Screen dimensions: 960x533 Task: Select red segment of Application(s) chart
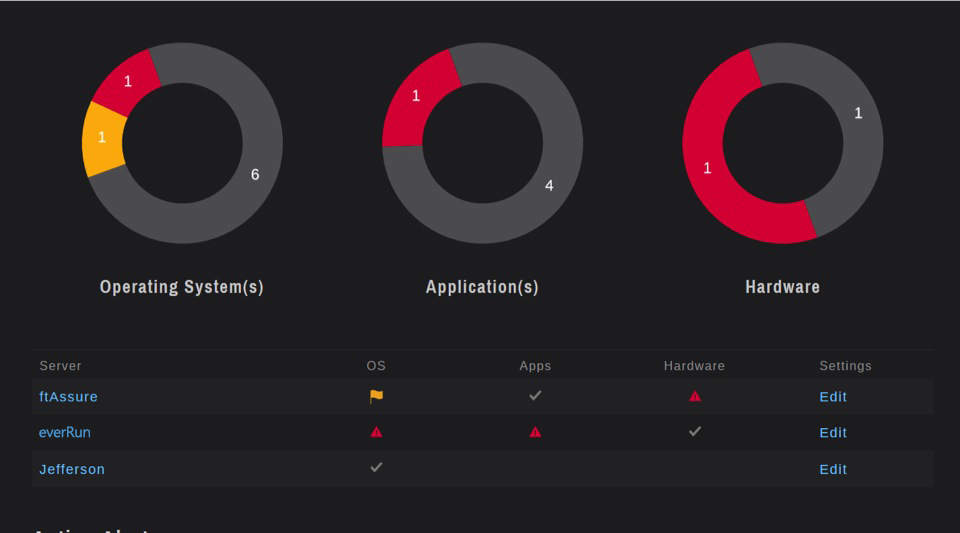[x=415, y=95]
